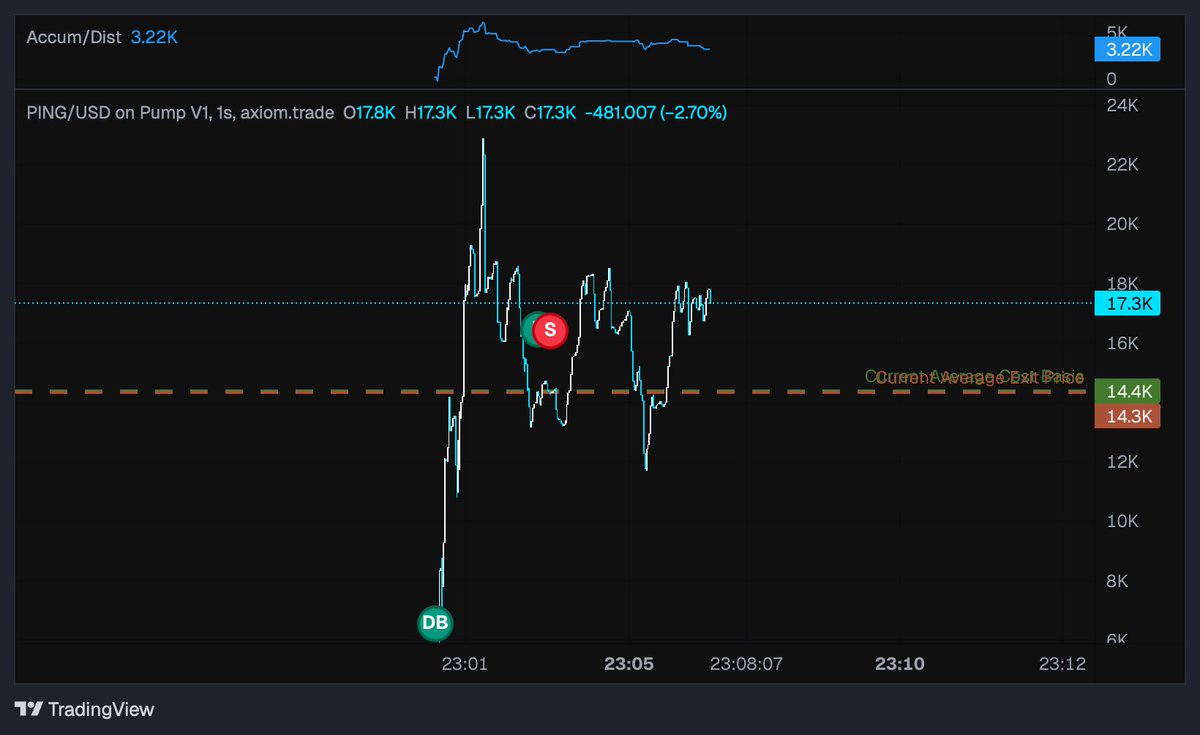Select the Current Average Exit Price line label

point(980,378)
